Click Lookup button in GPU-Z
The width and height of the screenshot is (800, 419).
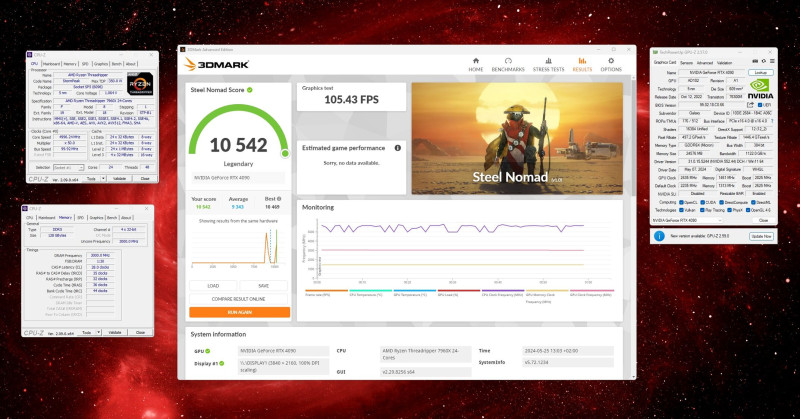[x=761, y=72]
